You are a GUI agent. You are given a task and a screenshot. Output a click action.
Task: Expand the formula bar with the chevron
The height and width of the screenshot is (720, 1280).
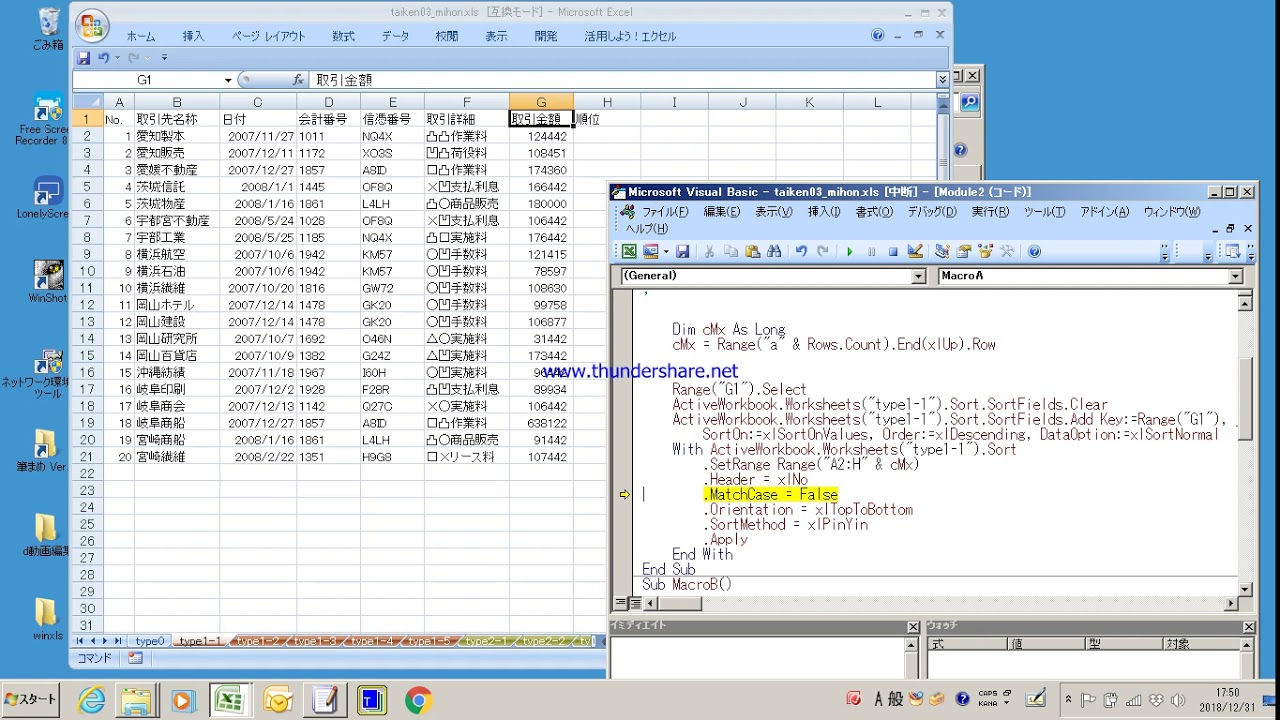(942, 80)
